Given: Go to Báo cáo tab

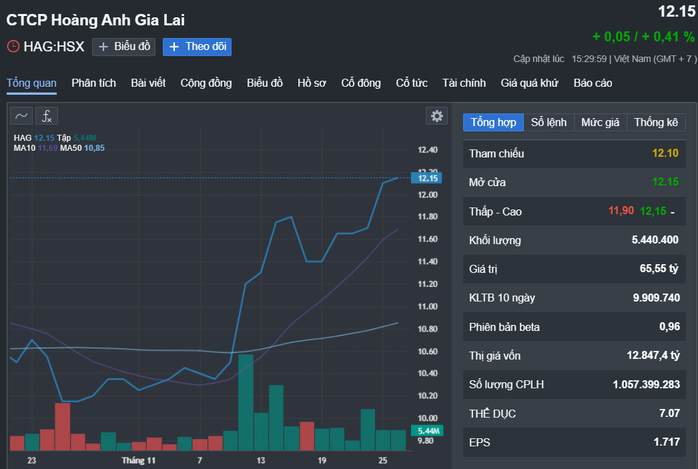Looking at the screenshot, I should (x=592, y=83).
